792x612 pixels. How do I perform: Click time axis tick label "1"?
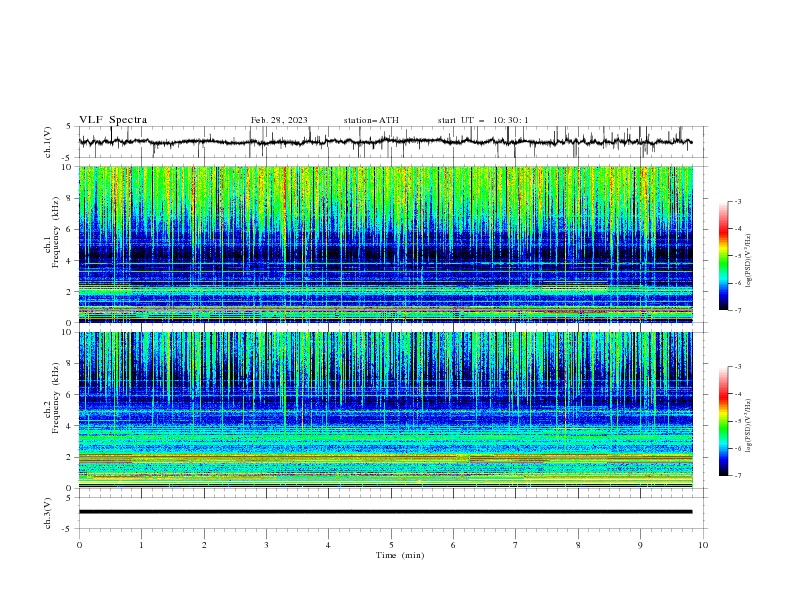coord(142,545)
